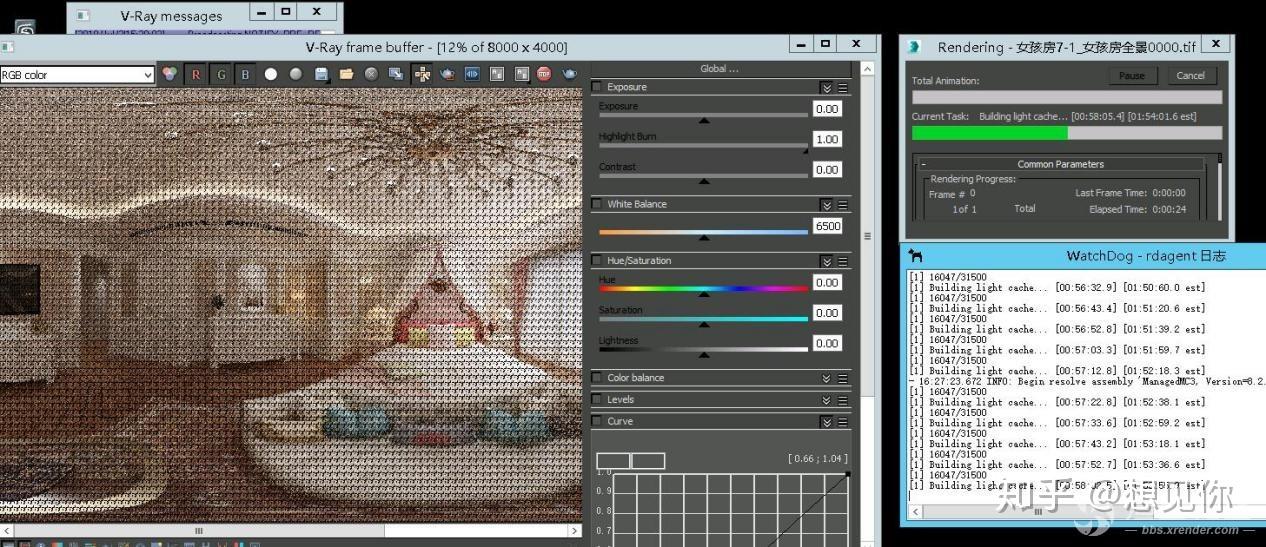Open Color balance options menu icon
Image resolution: width=1266 pixels, height=547 pixels.
coord(843,378)
